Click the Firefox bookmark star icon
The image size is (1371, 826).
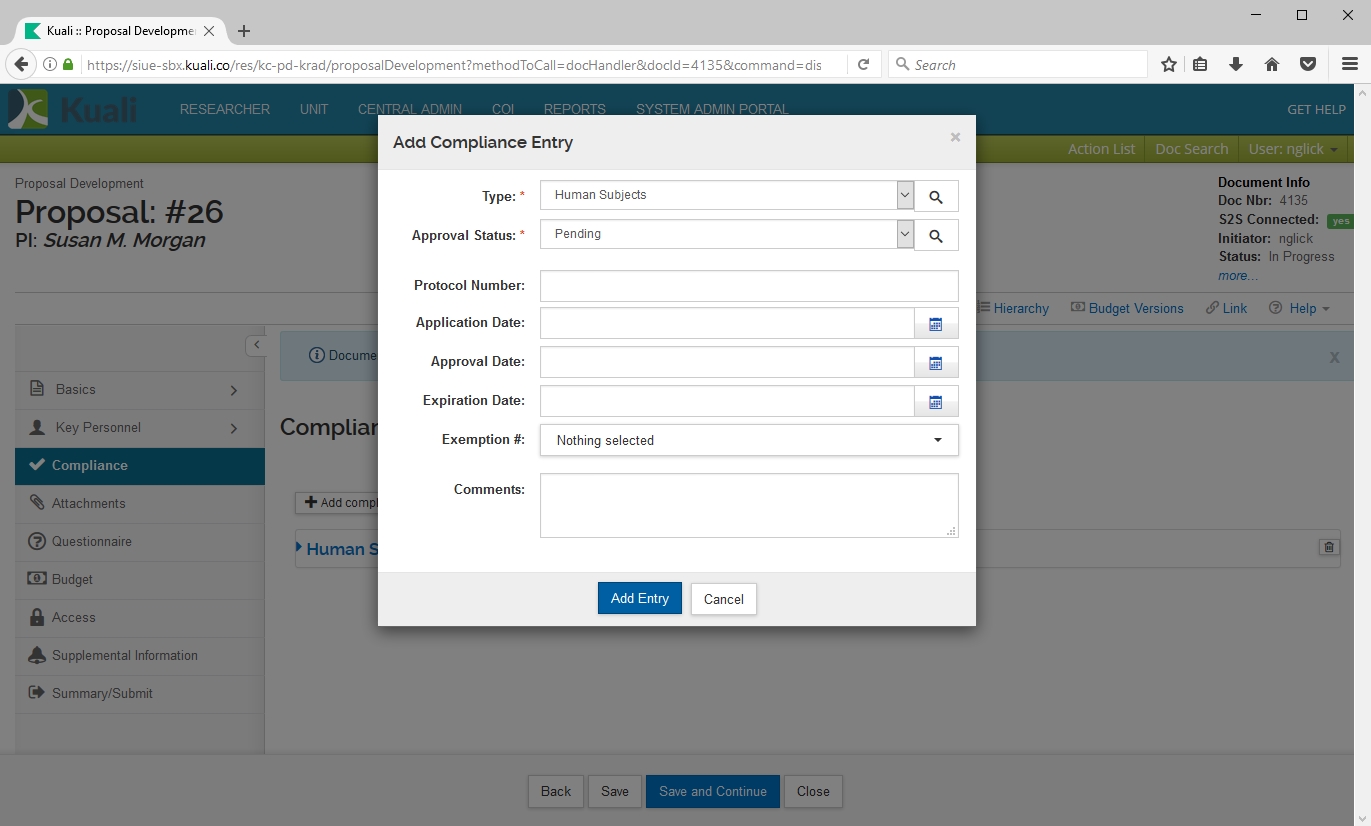1168,65
